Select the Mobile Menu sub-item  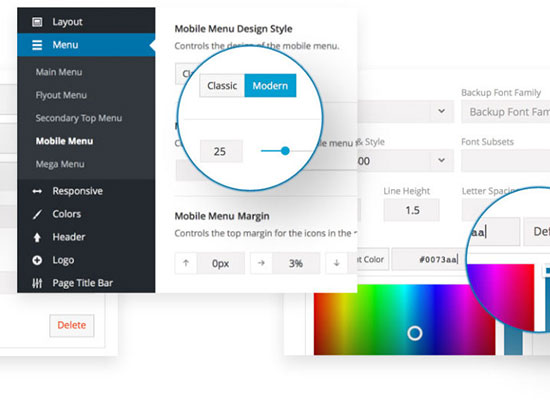[65, 141]
